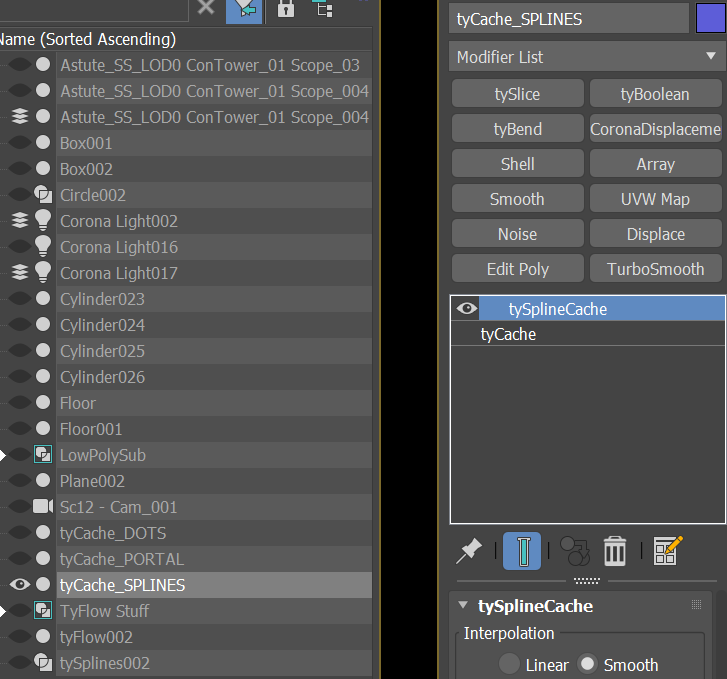Toggle visibility of Plane002

pos(20,480)
